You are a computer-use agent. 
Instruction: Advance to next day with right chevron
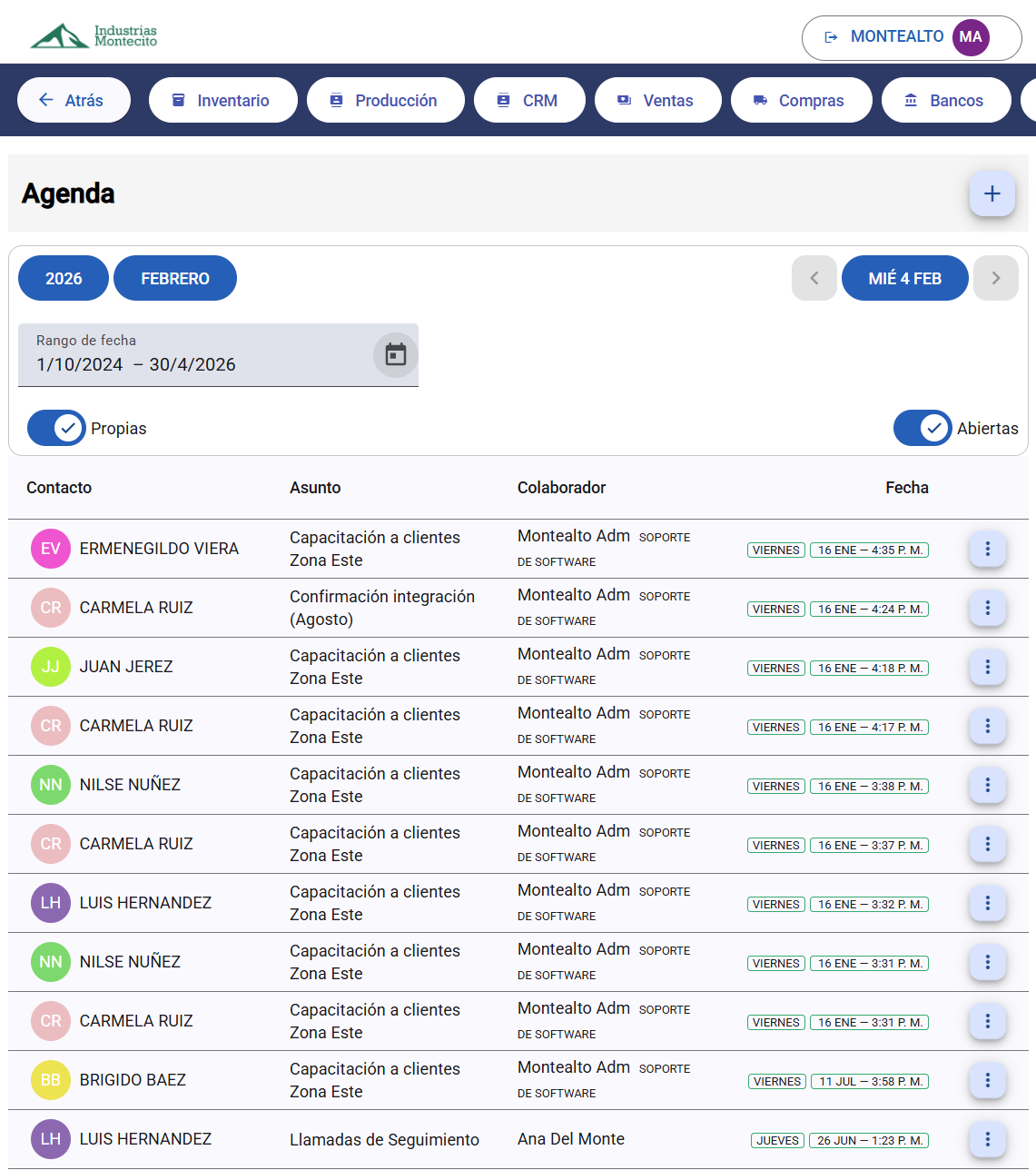click(x=995, y=278)
